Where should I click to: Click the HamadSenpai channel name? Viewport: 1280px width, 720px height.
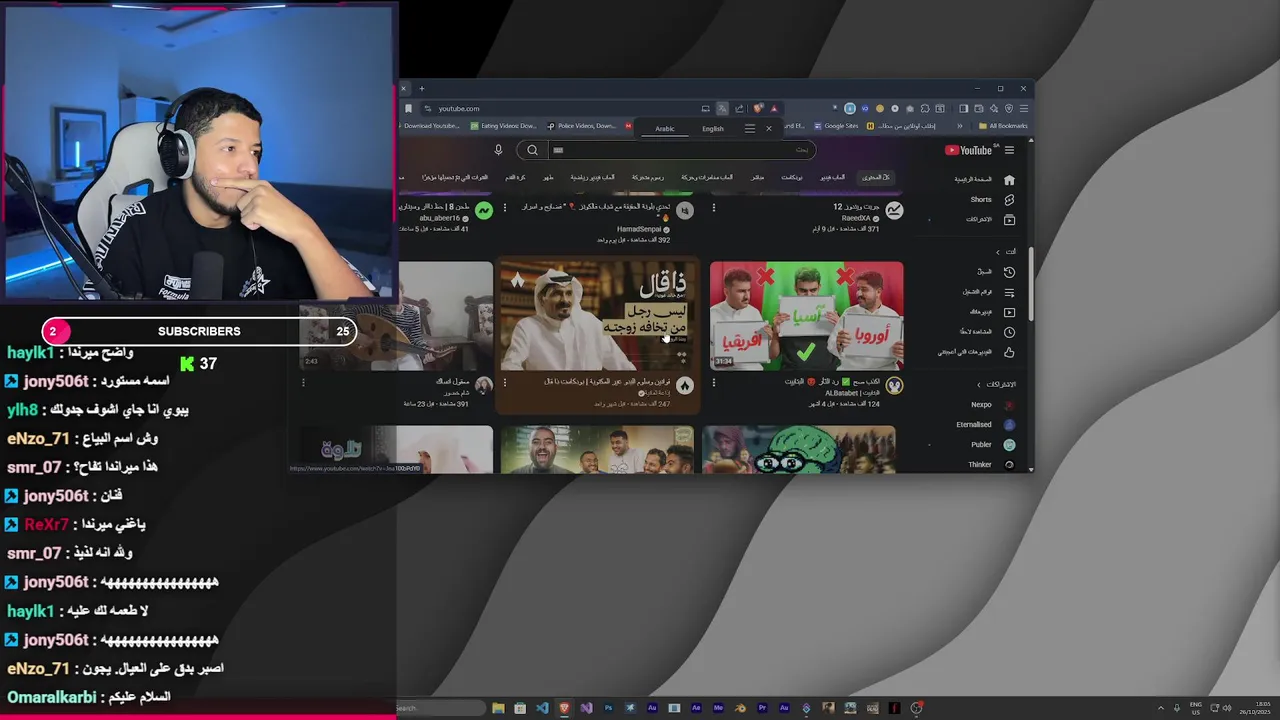[639, 229]
